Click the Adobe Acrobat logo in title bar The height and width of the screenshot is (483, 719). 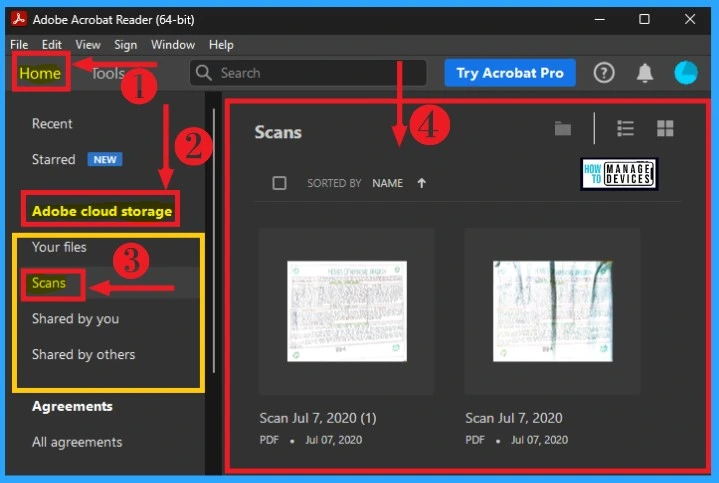(x=19, y=19)
